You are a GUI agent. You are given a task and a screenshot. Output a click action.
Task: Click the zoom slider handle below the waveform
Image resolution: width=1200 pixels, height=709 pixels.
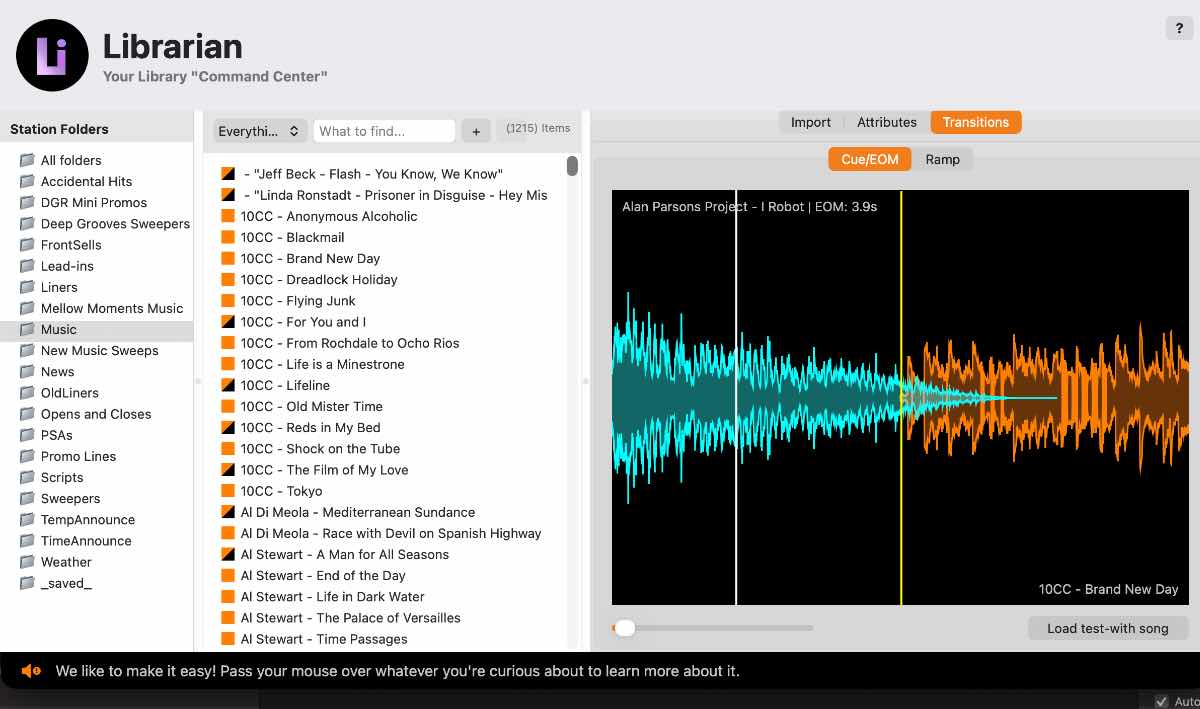pyautogui.click(x=625, y=628)
